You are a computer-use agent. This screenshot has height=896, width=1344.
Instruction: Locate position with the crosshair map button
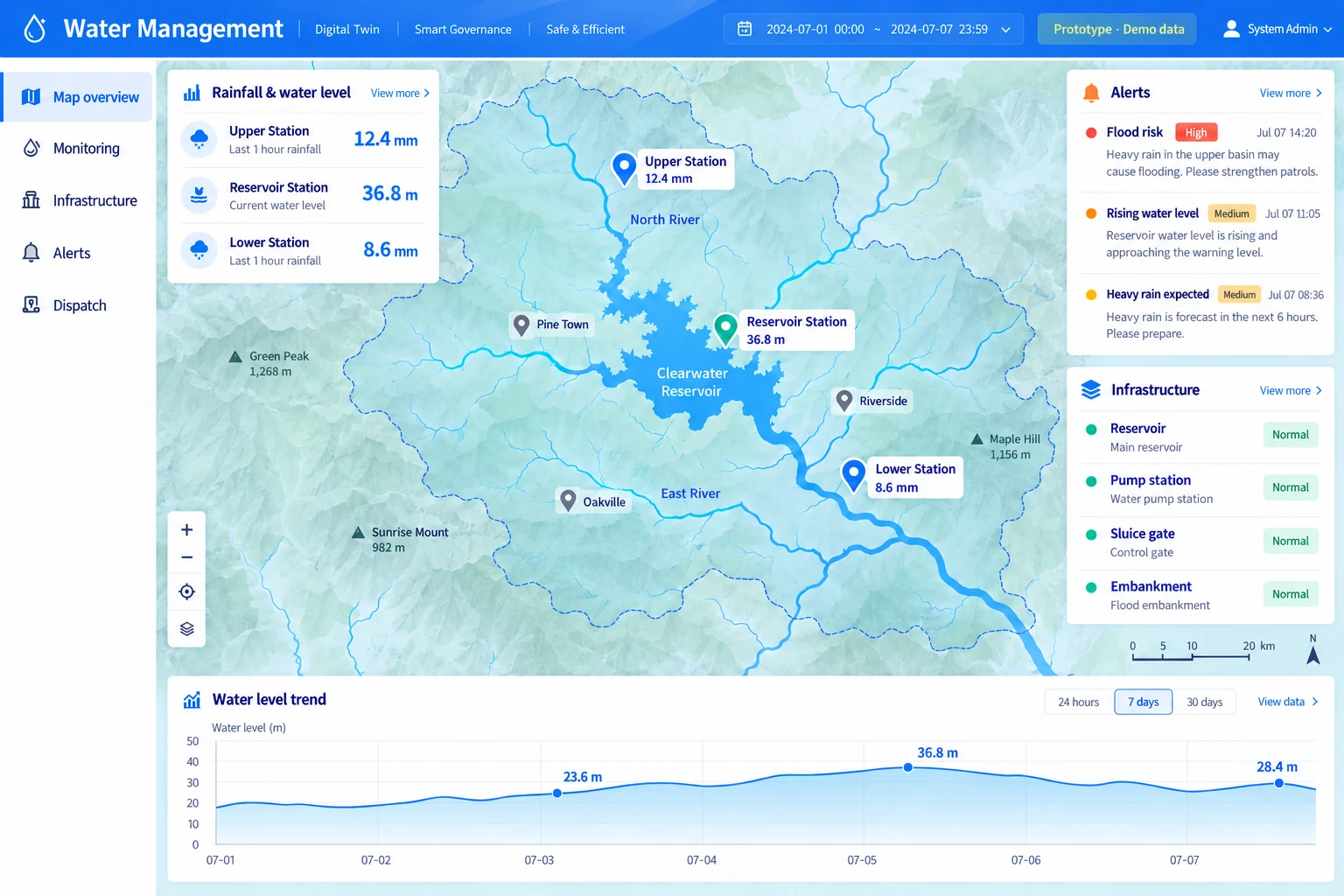click(186, 591)
